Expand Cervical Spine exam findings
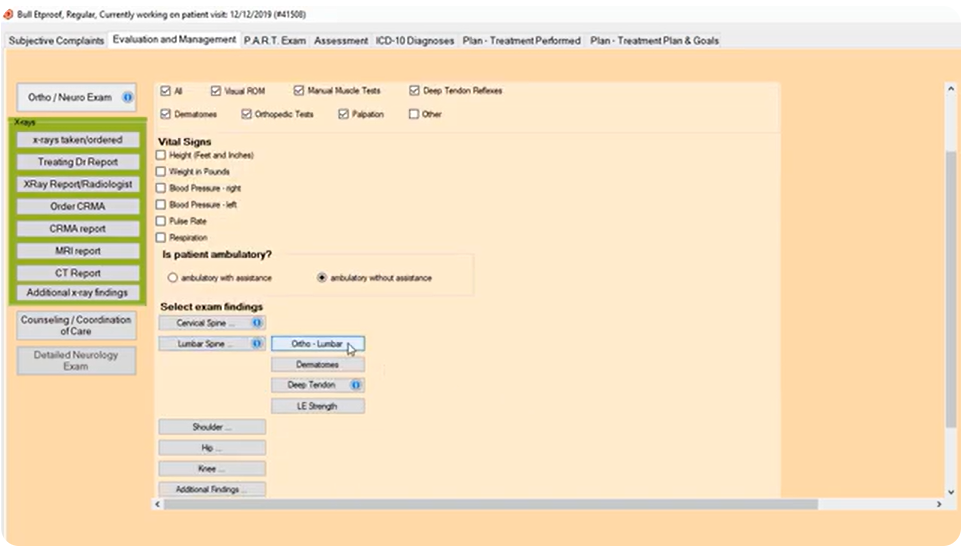966x550 pixels. [x=212, y=323]
